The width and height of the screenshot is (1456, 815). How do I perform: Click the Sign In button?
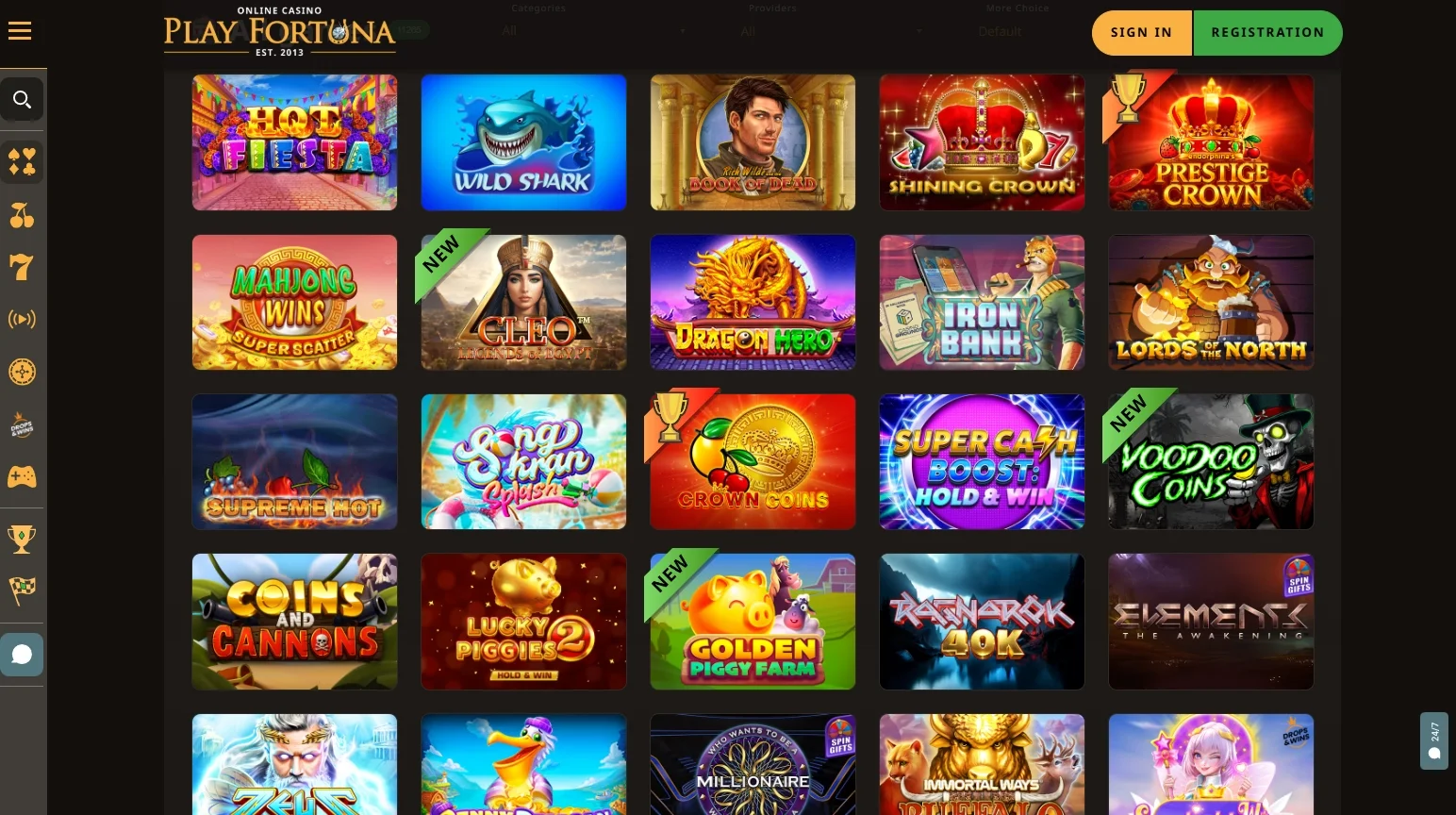[1142, 32]
